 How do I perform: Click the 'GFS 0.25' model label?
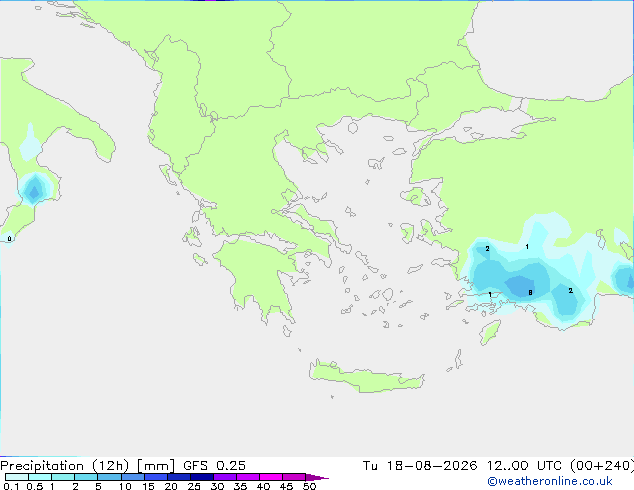[214, 466]
